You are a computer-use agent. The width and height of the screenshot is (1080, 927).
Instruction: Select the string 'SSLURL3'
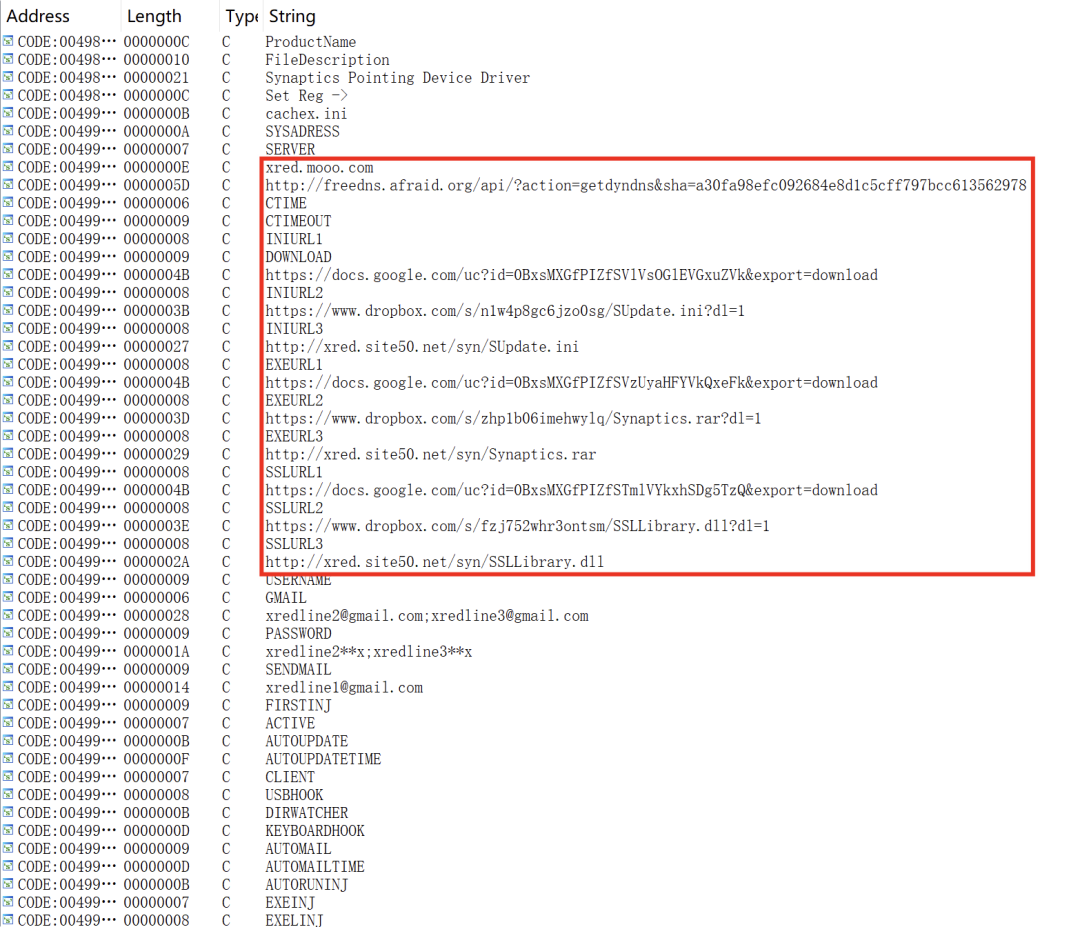294,543
